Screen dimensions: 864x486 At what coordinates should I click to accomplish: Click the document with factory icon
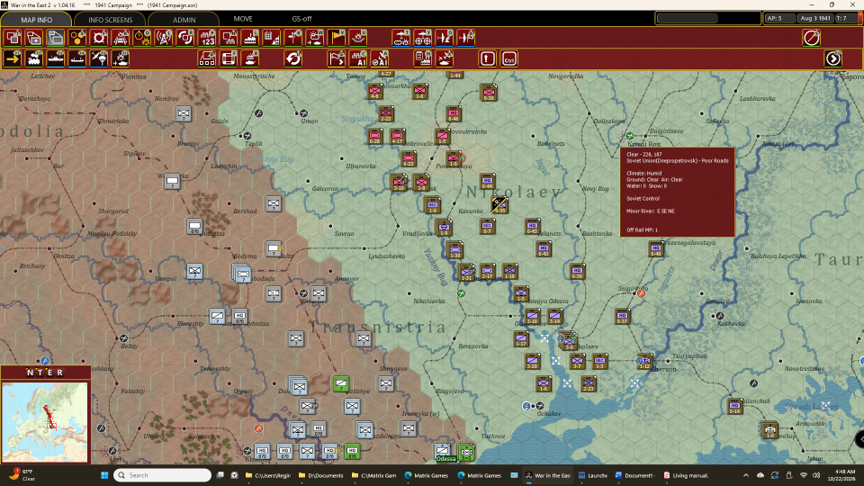pyautogui.click(x=423, y=58)
